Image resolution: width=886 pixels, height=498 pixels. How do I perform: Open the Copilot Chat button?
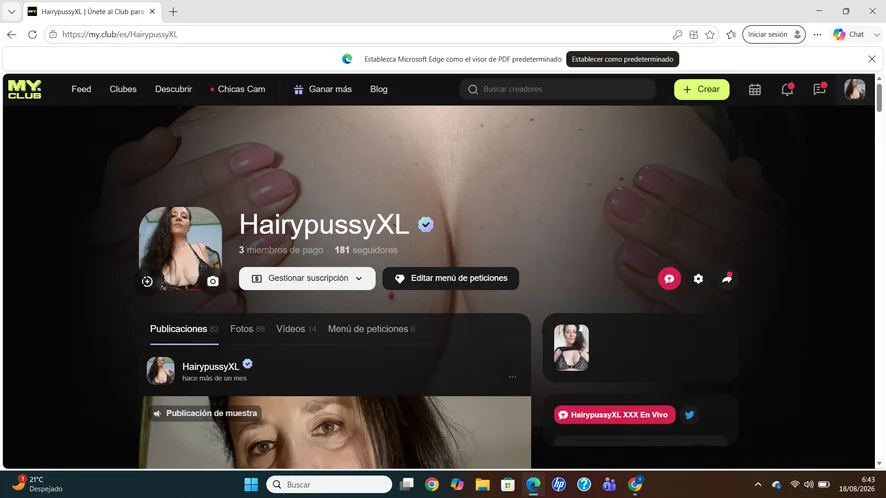point(849,34)
